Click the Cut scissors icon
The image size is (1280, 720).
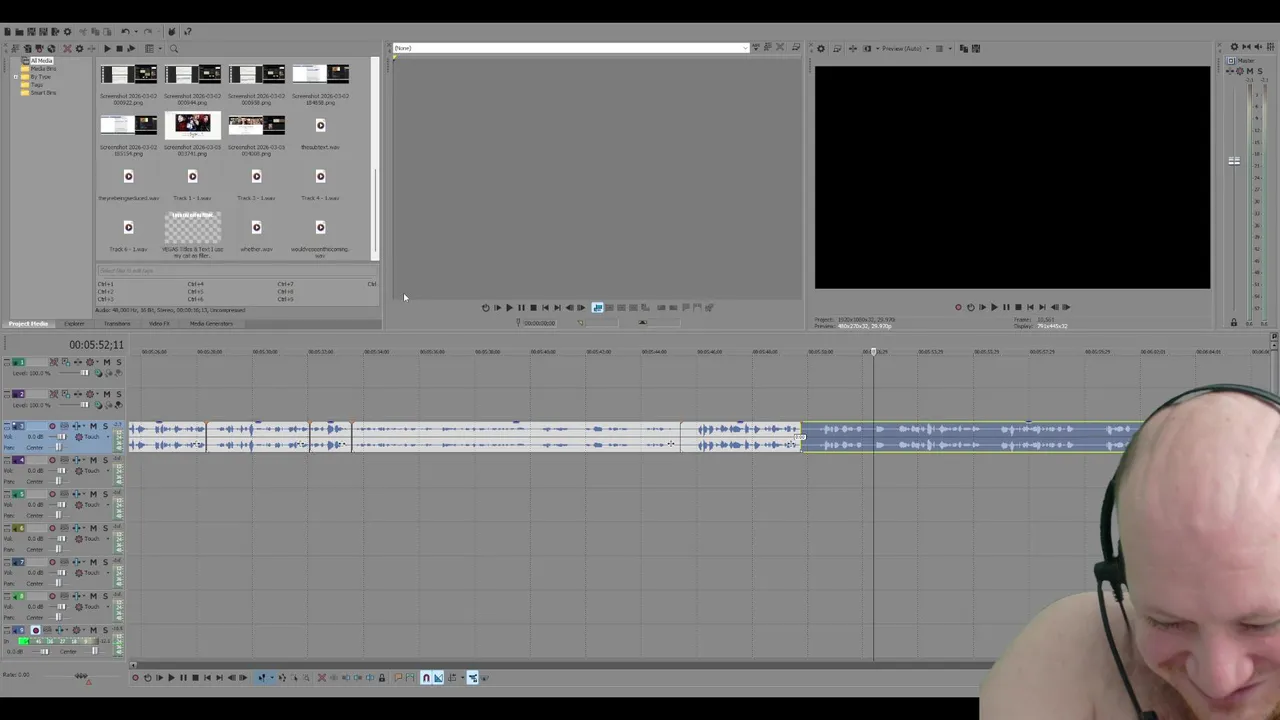click(83, 31)
